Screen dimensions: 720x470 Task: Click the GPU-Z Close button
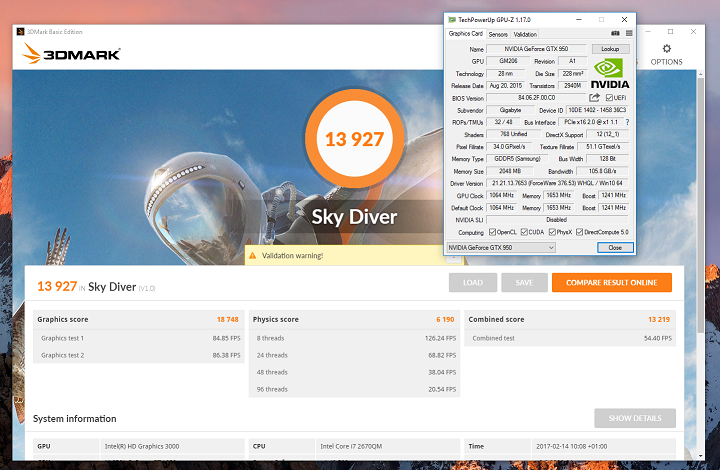[x=615, y=248]
